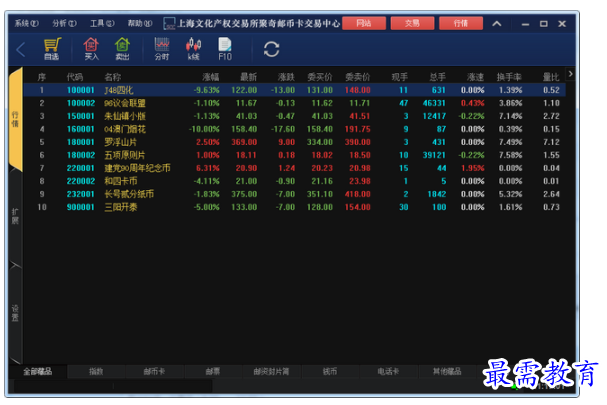Sort by the 总手 column header
607x405 pixels.
tap(437, 77)
